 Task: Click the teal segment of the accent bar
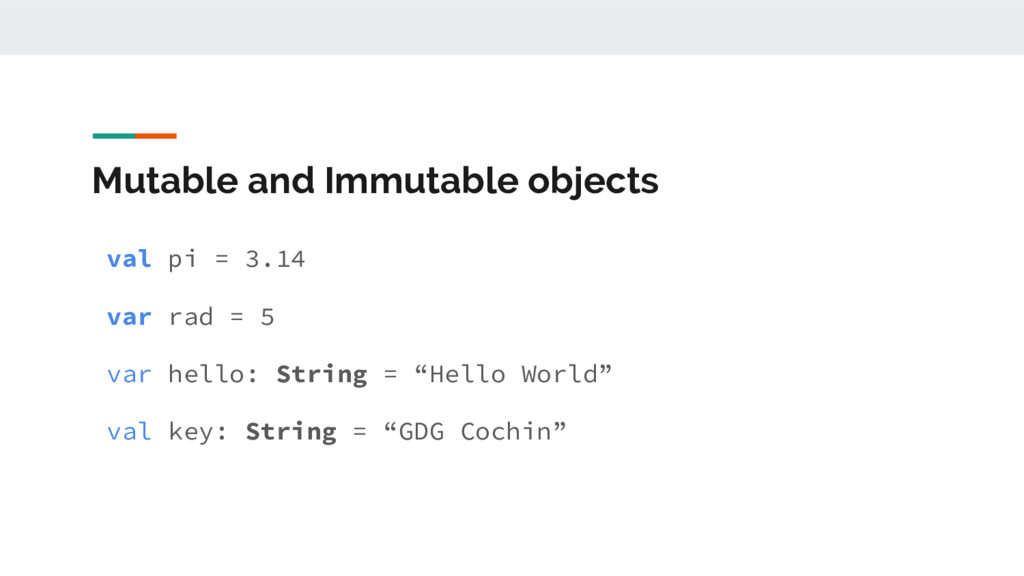pos(113,136)
